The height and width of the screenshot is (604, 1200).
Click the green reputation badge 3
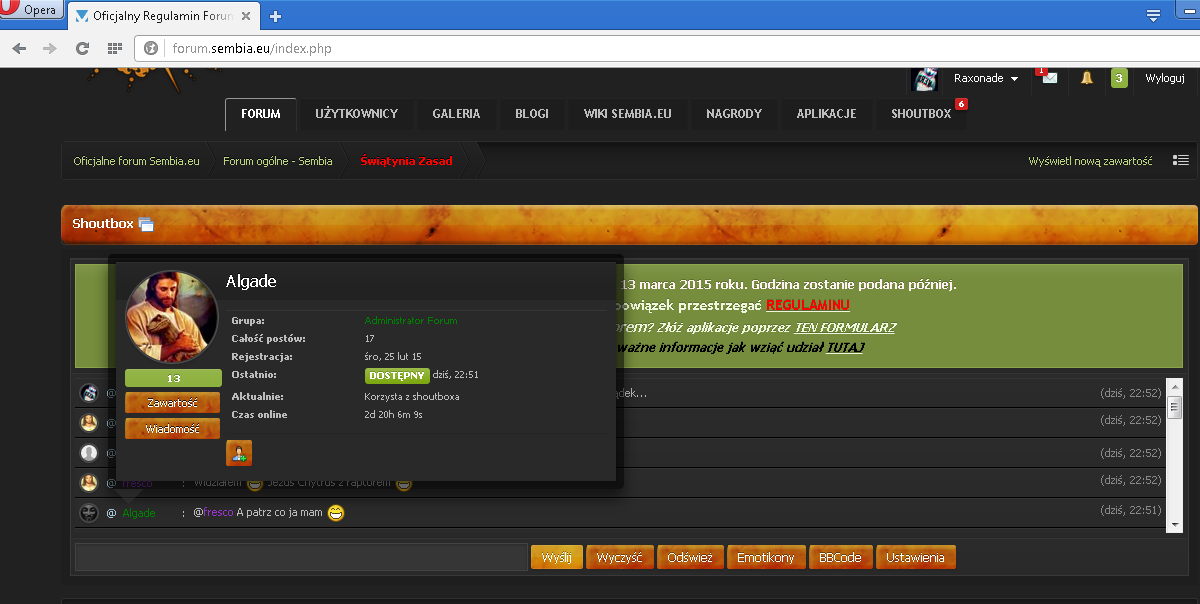[x=1119, y=78]
